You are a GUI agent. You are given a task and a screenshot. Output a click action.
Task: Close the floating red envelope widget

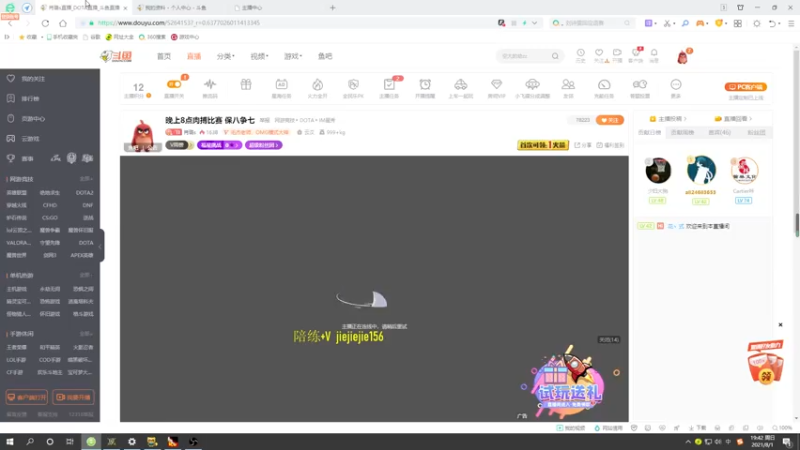[x=780, y=324]
